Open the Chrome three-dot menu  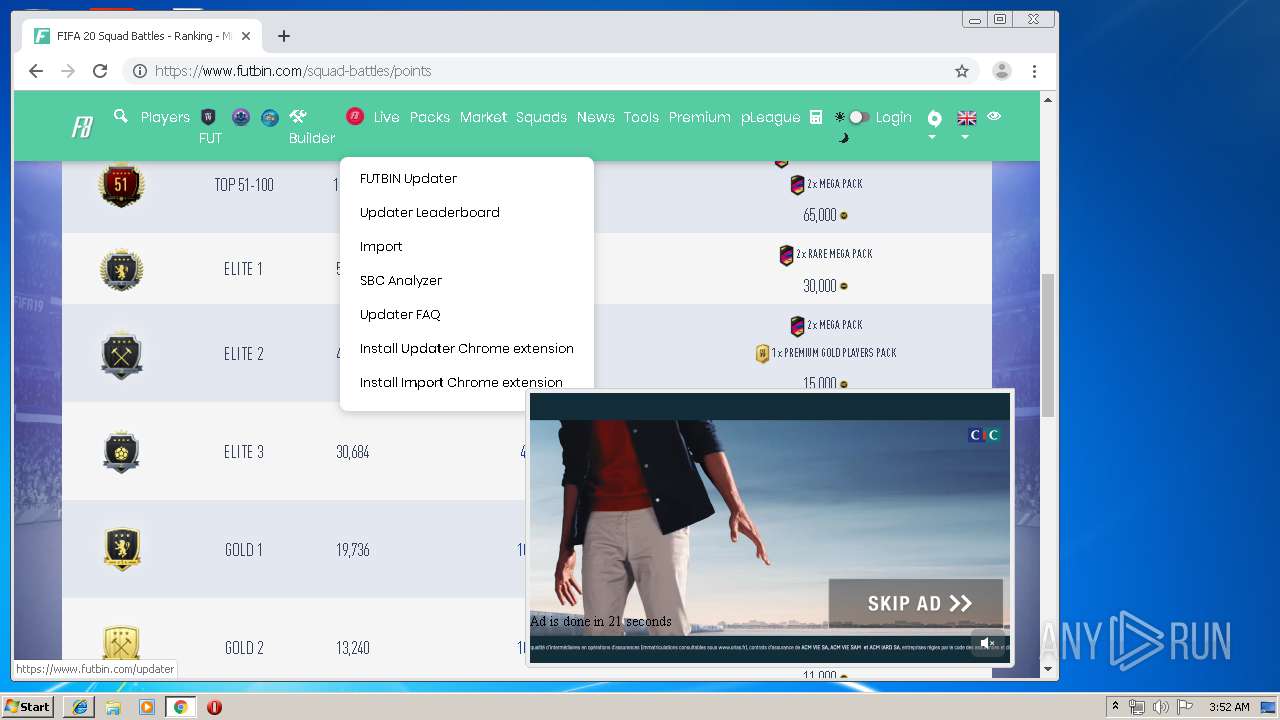(x=1034, y=71)
